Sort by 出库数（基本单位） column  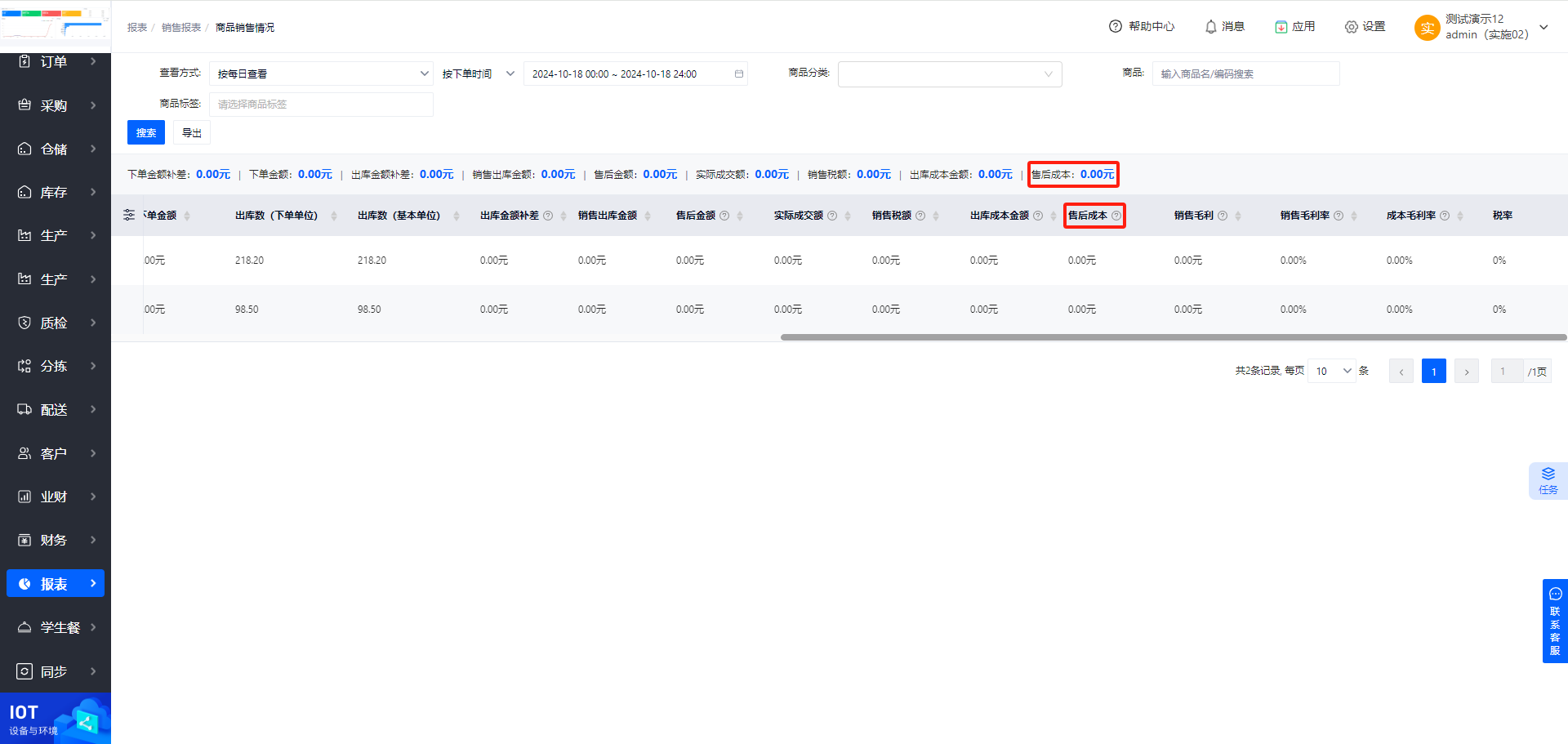pyautogui.click(x=457, y=216)
